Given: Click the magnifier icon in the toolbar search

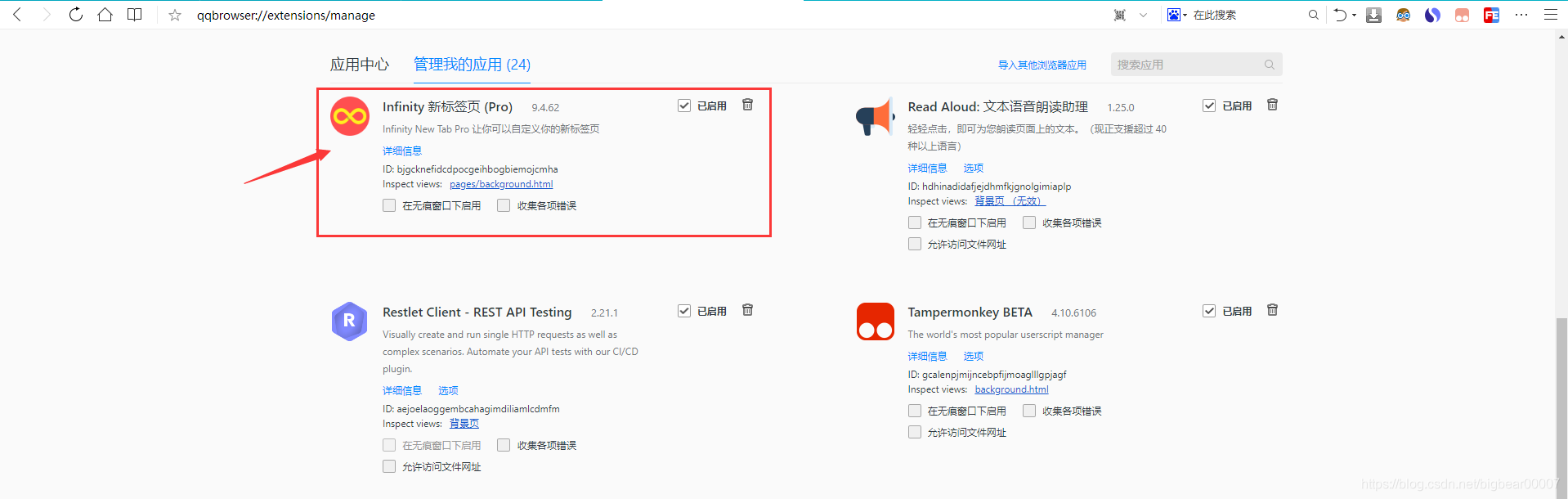Looking at the screenshot, I should [x=1313, y=15].
